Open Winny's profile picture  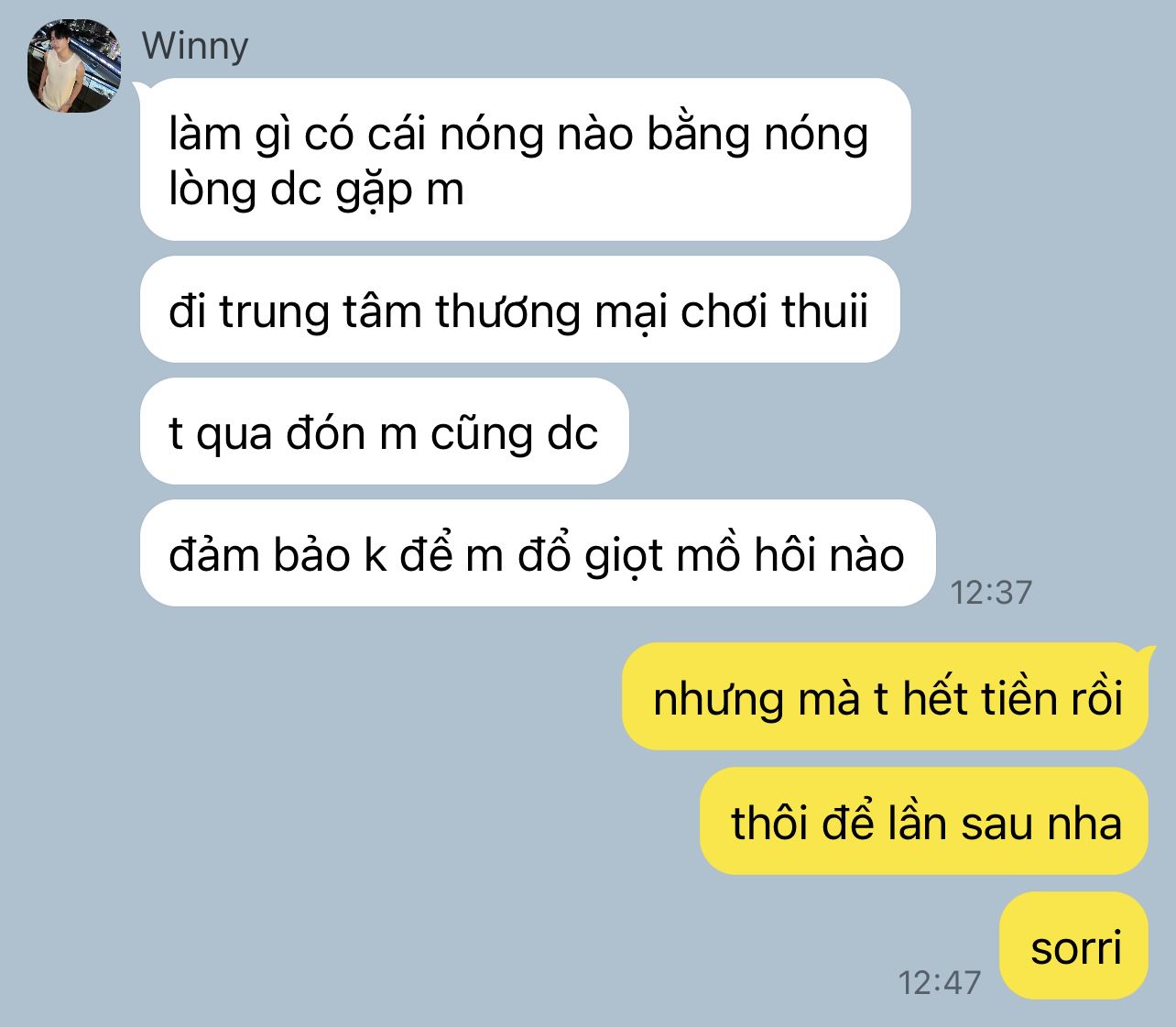(x=75, y=66)
